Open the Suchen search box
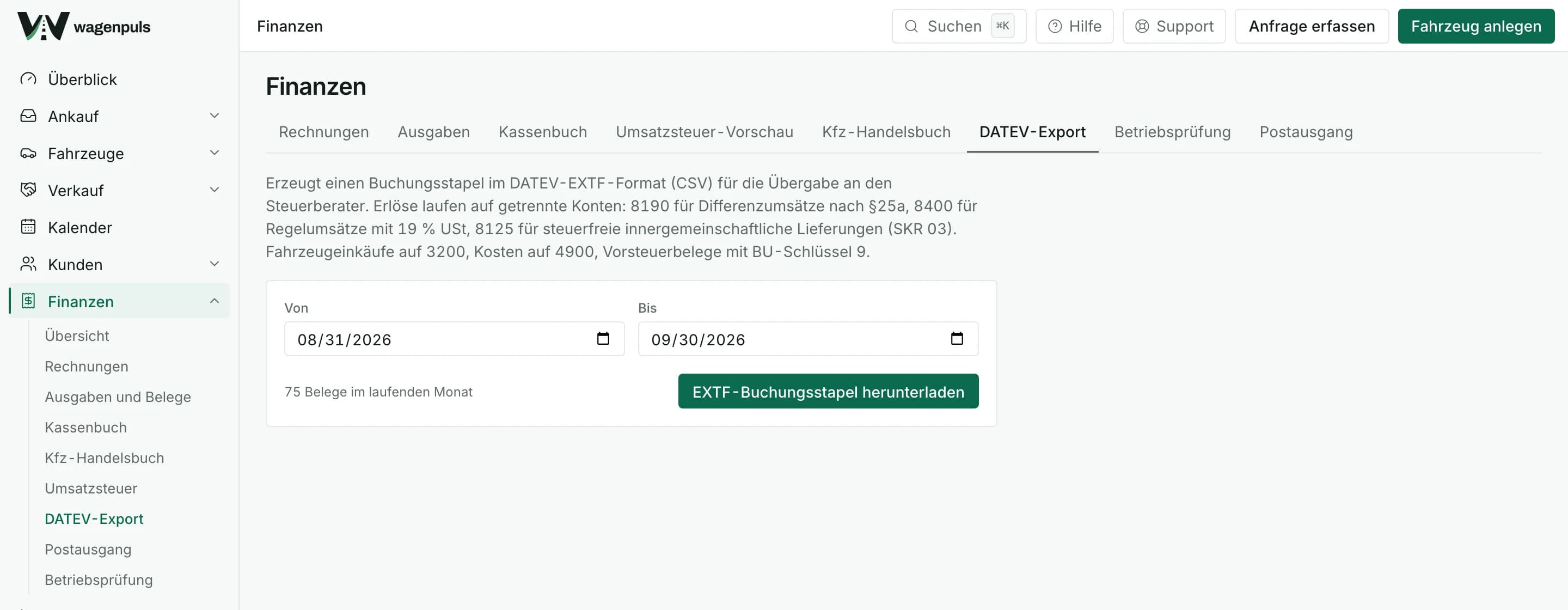The width and height of the screenshot is (1568, 610). 959,26
